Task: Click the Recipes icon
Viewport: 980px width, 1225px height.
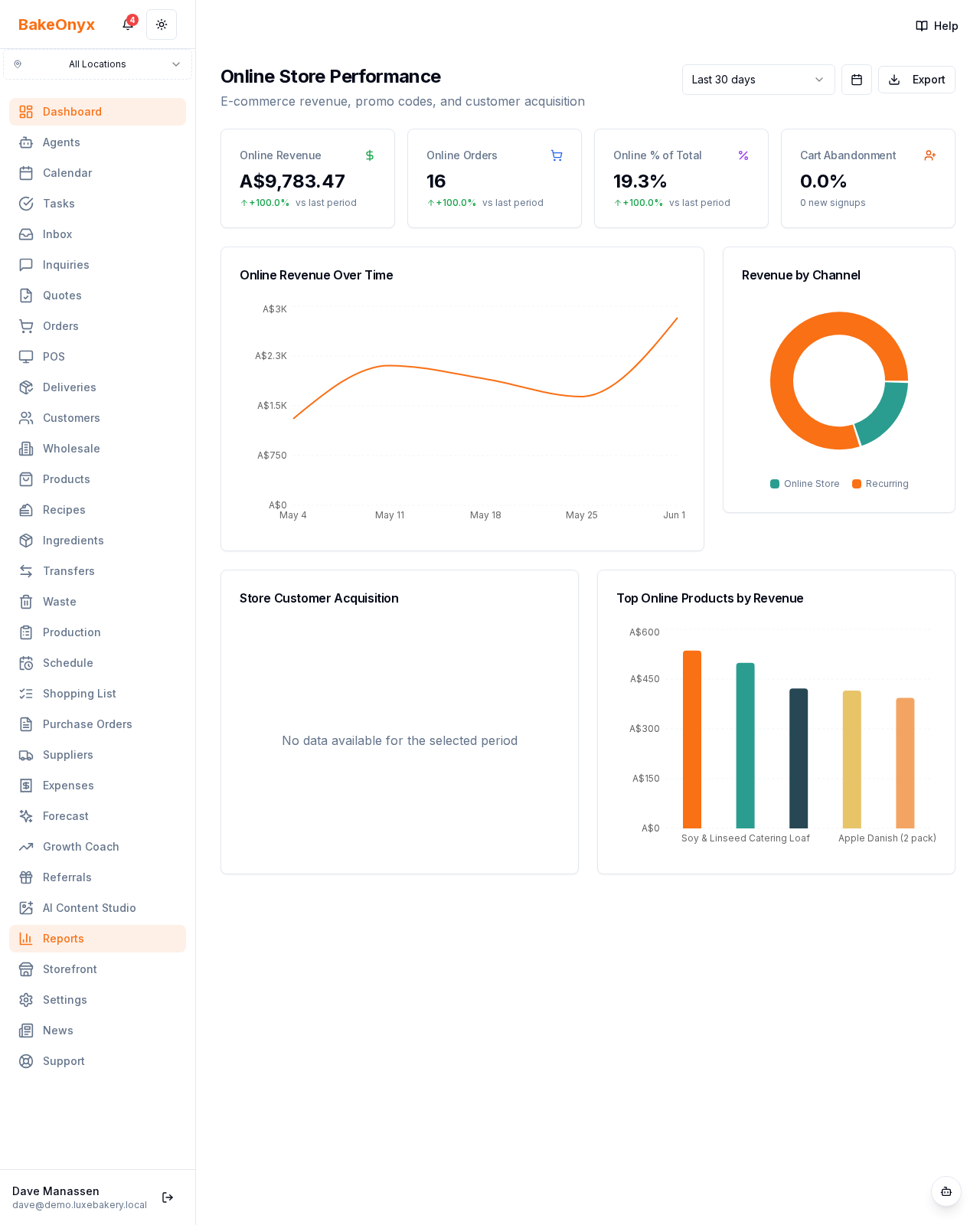Action: 26,510
